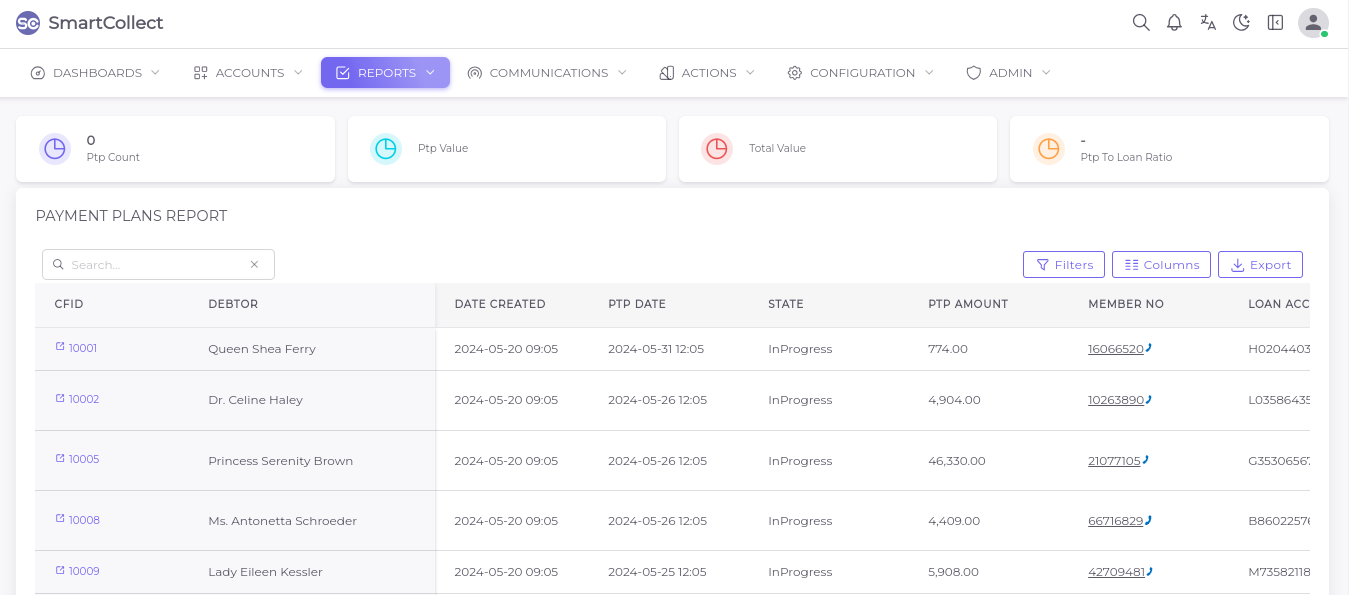Toggle the sidebar layout icon
Screen dimensions: 1349x595
point(1275,23)
